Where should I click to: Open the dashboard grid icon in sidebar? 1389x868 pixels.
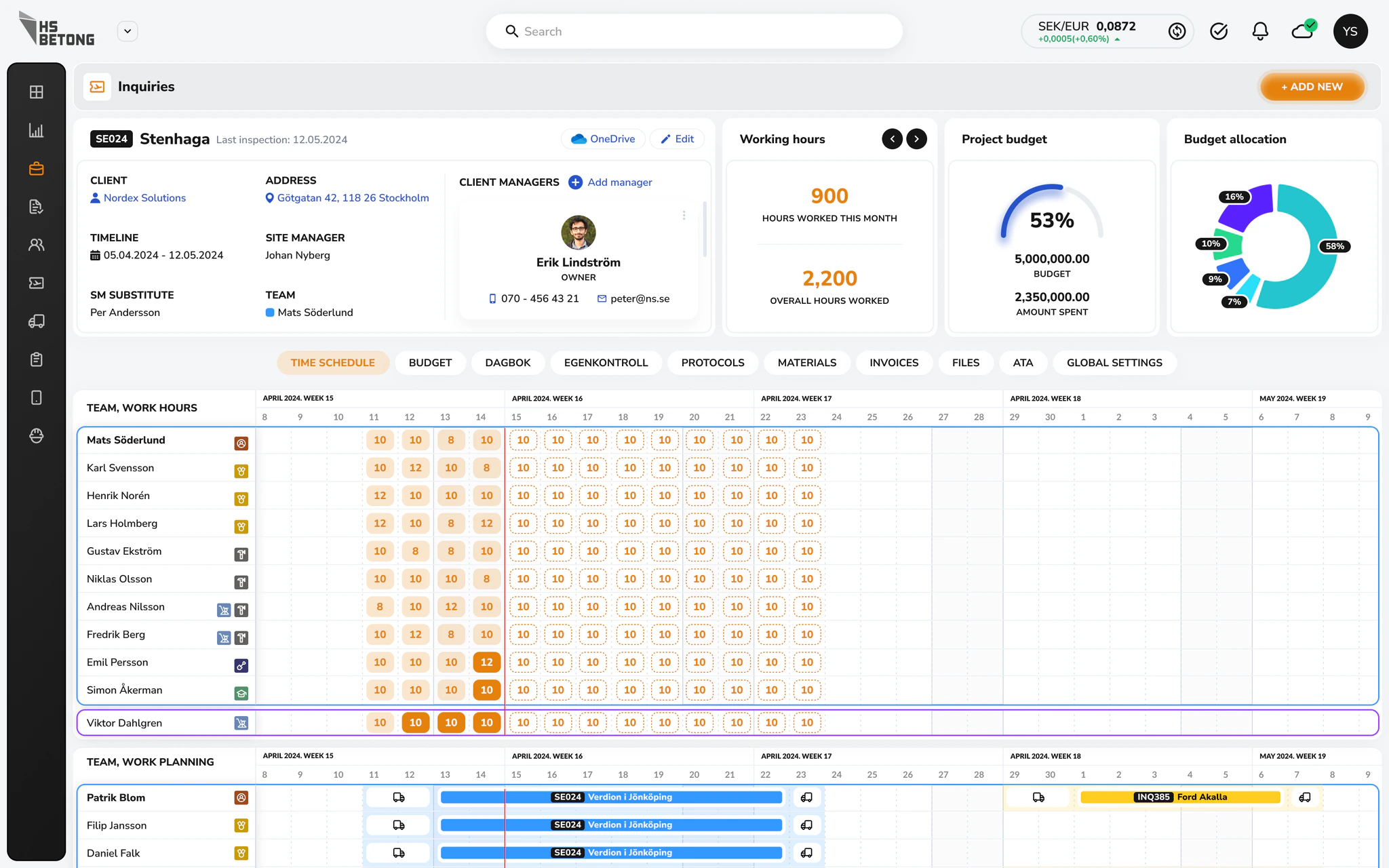point(37,92)
